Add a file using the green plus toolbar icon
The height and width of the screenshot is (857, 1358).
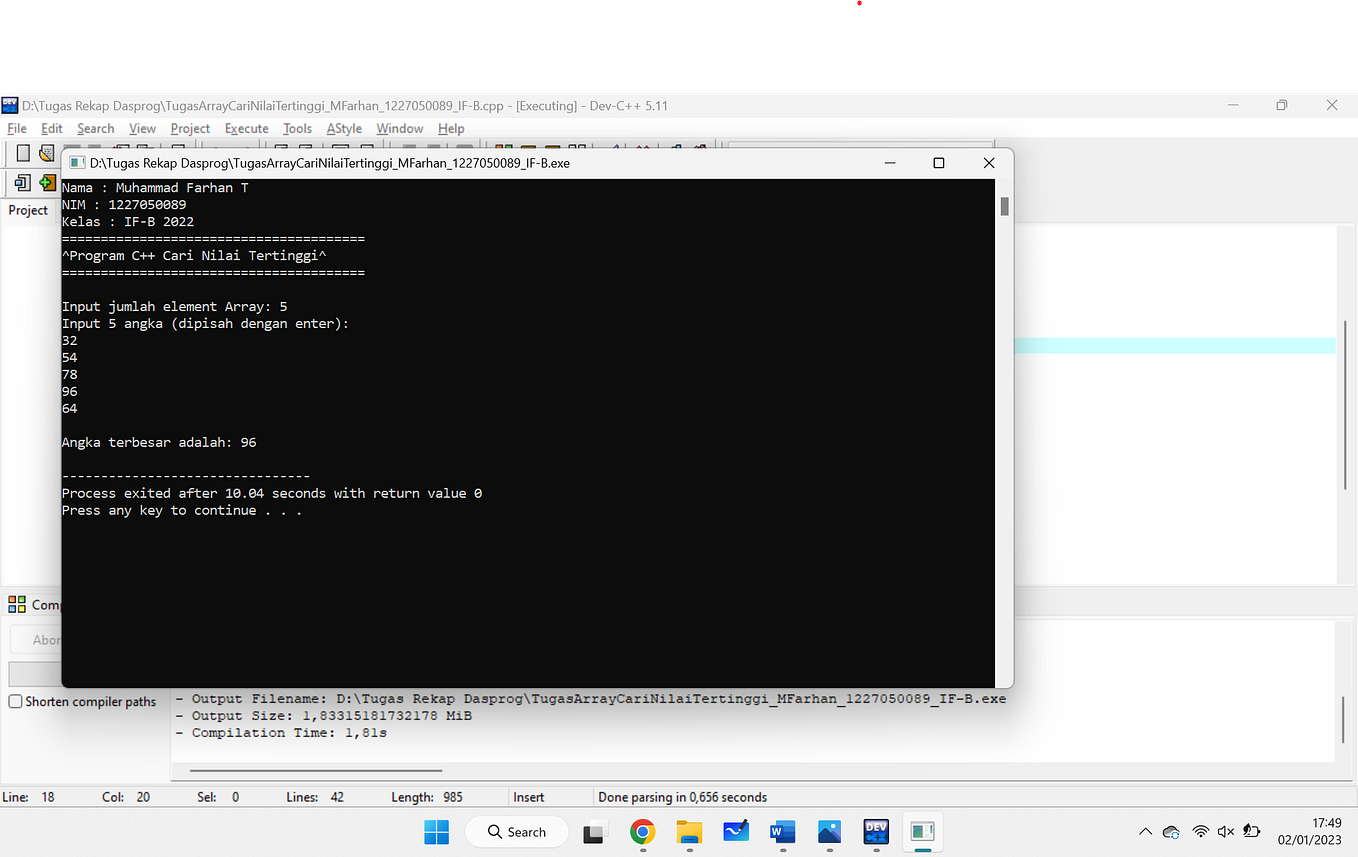tap(47, 183)
